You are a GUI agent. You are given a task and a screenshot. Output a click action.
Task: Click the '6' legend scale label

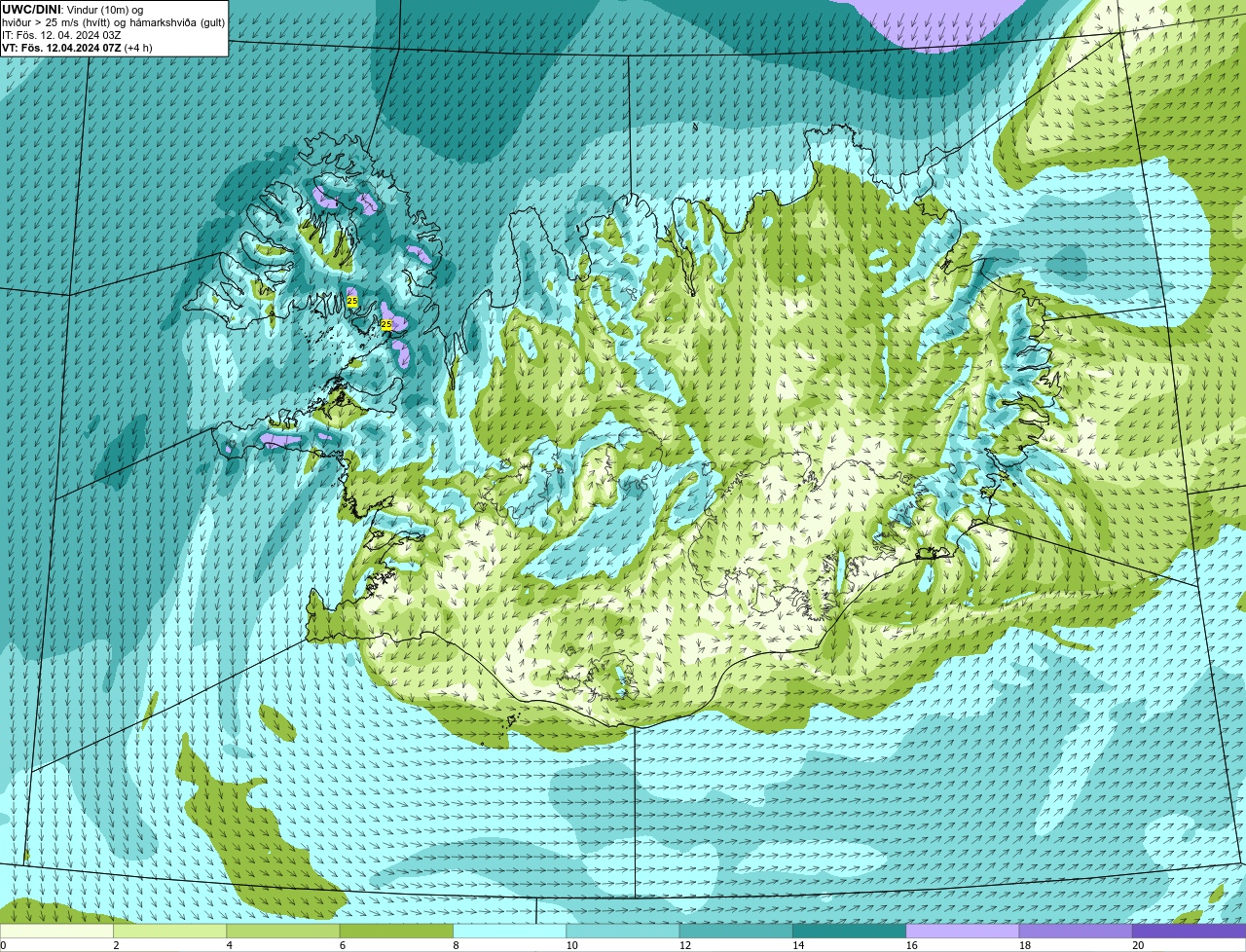[342, 945]
